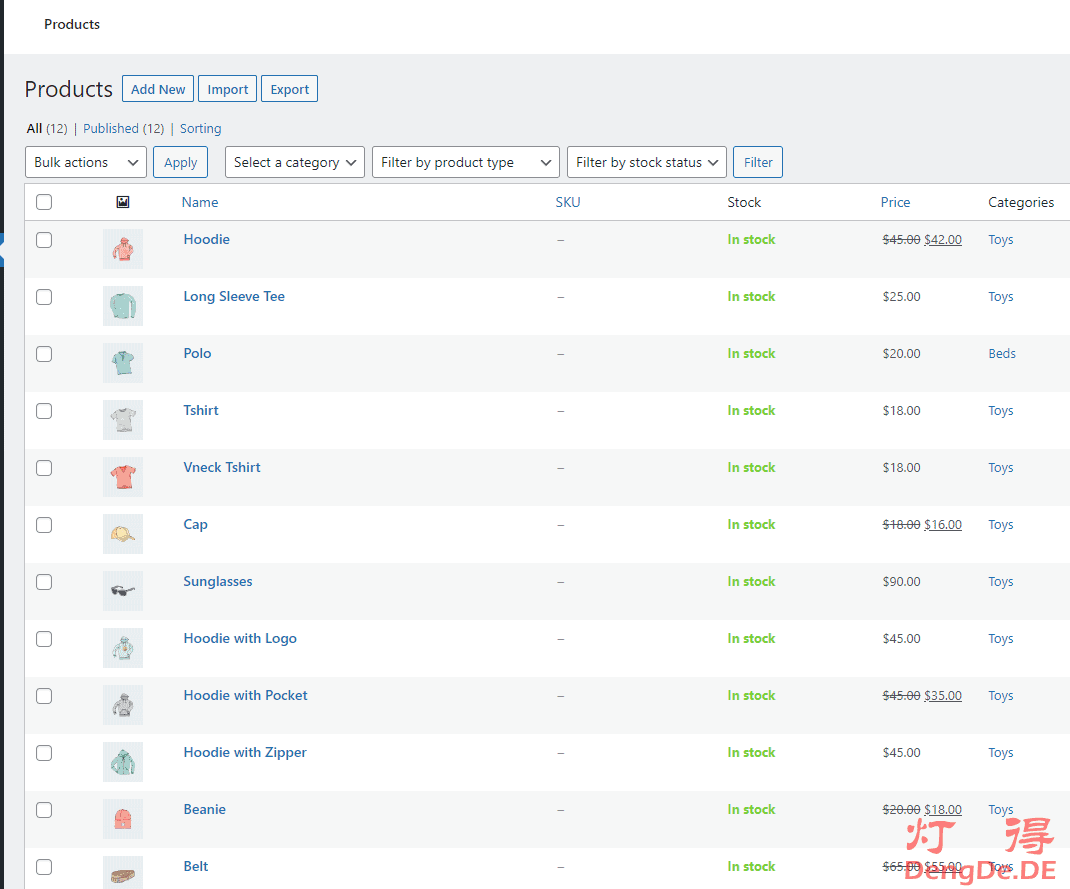
Task: Click the Cap product image
Action: point(123,534)
